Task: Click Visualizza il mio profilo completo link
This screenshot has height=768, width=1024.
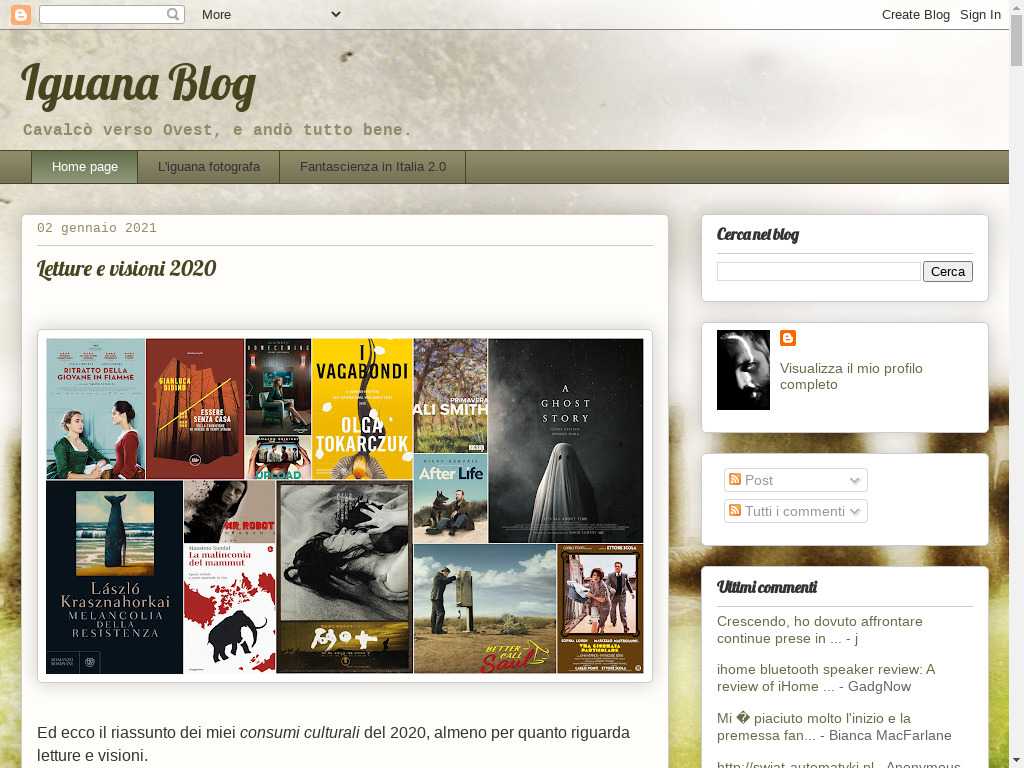Action: pyautogui.click(x=850, y=376)
